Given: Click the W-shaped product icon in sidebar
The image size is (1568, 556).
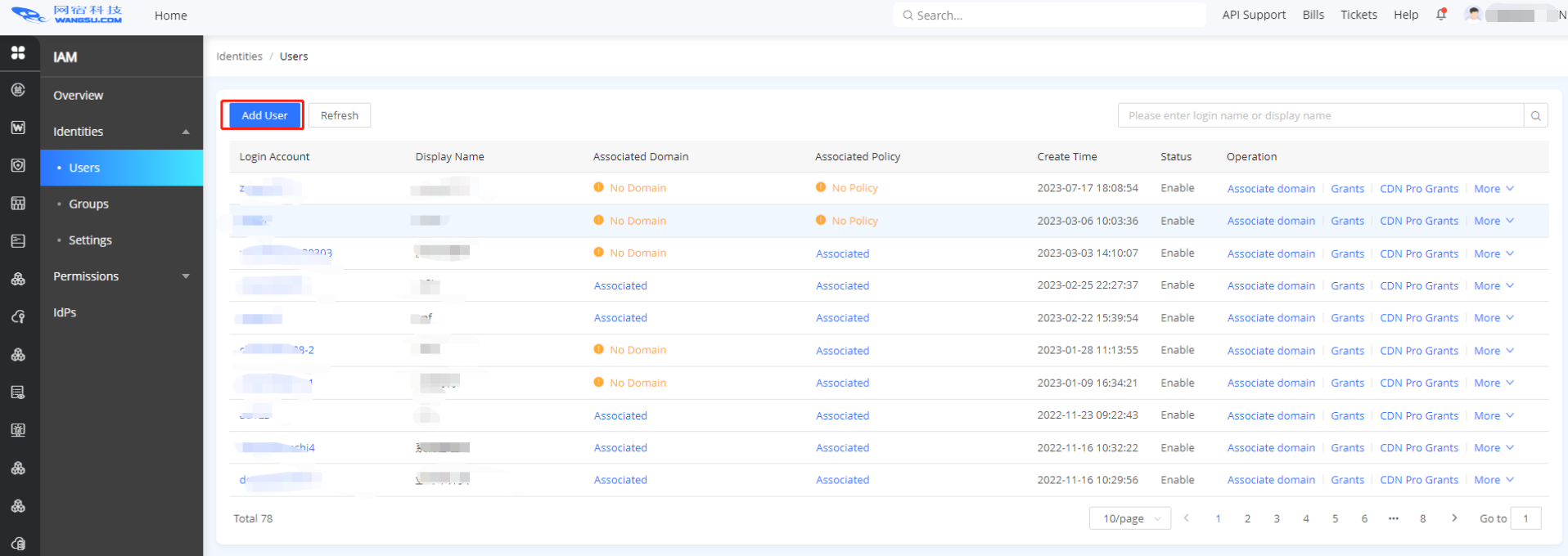Looking at the screenshot, I should [x=18, y=128].
